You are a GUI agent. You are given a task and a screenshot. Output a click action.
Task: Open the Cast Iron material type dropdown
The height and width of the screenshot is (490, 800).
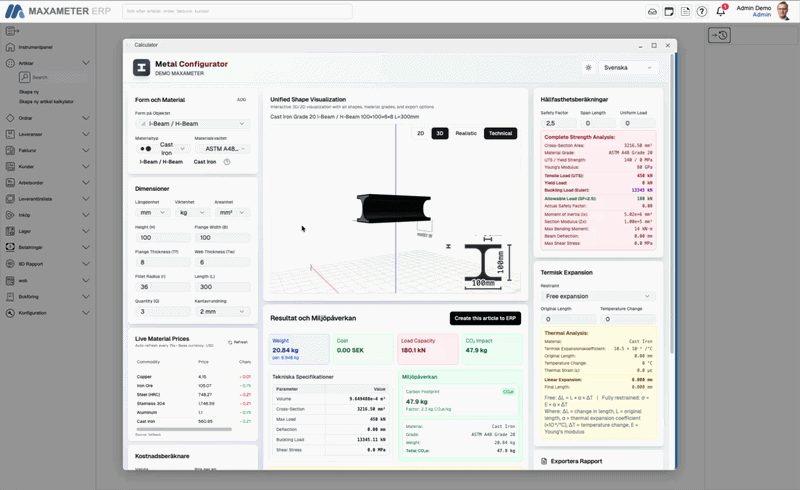coord(163,149)
